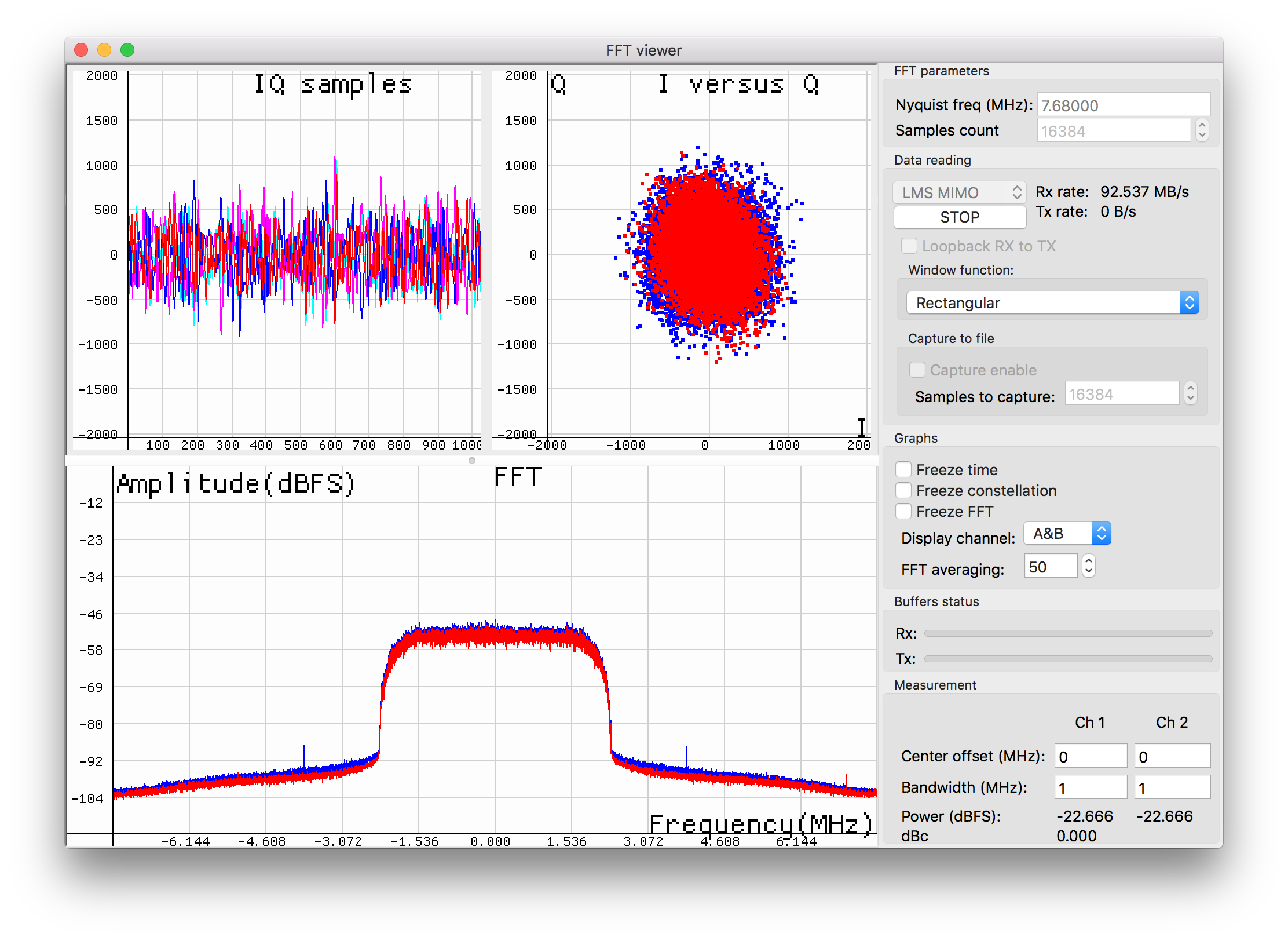
Task: Click Ch 2 Bandwidth field
Action: 1172,787
